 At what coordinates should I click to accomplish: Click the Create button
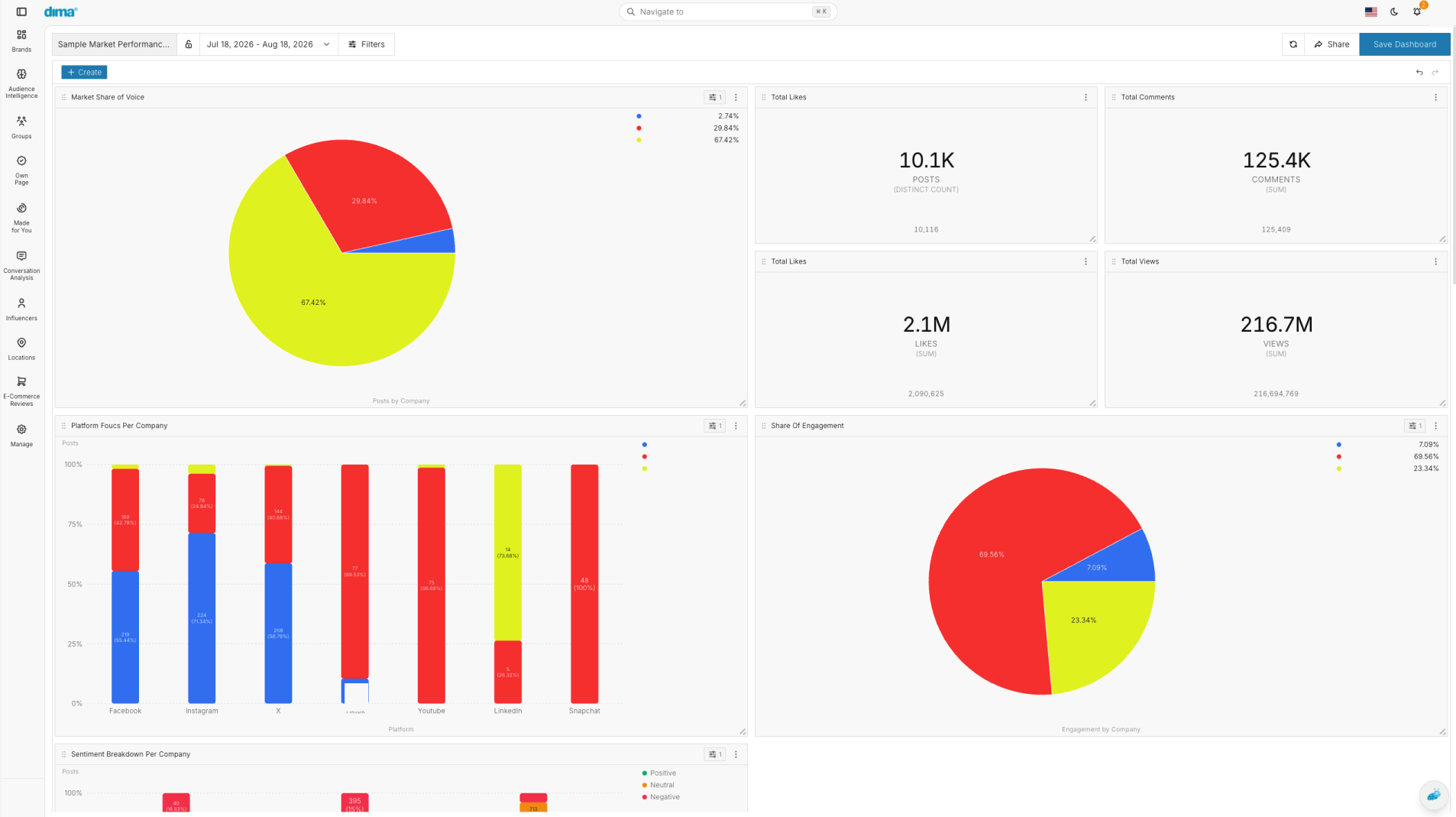coord(84,73)
